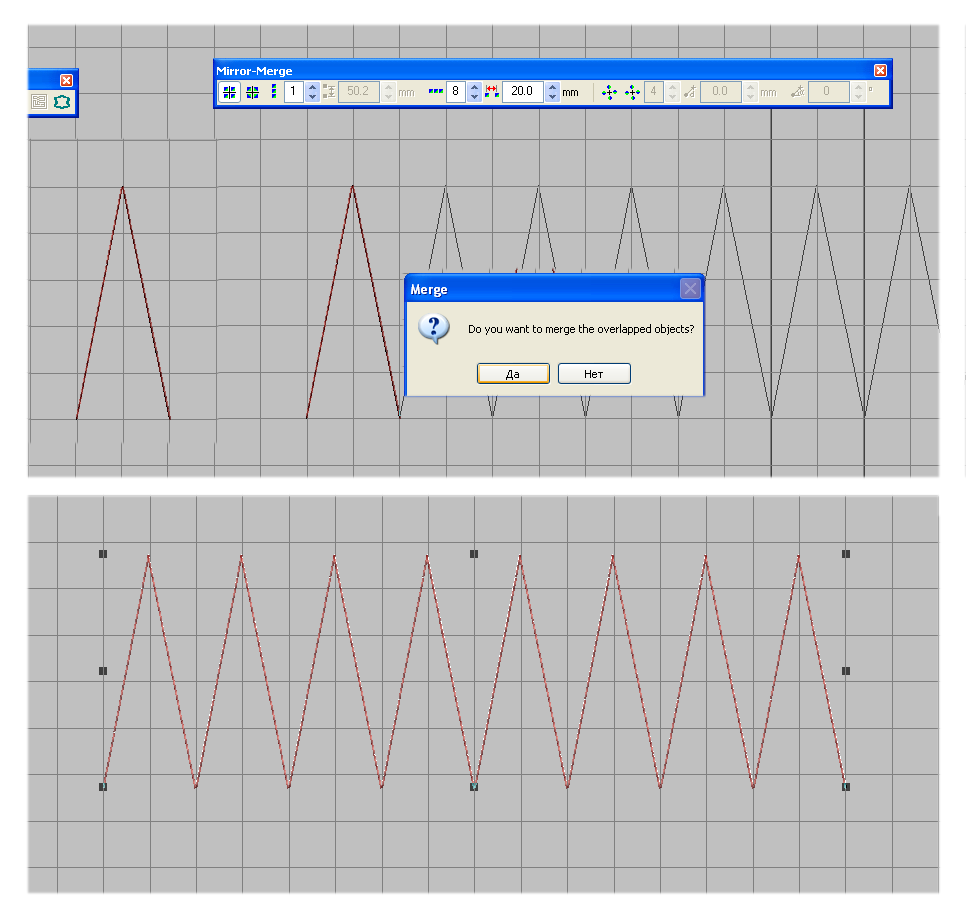This screenshot has width=966, height=920.
Task: Click the red column spacing arrows icon
Action: (492, 92)
